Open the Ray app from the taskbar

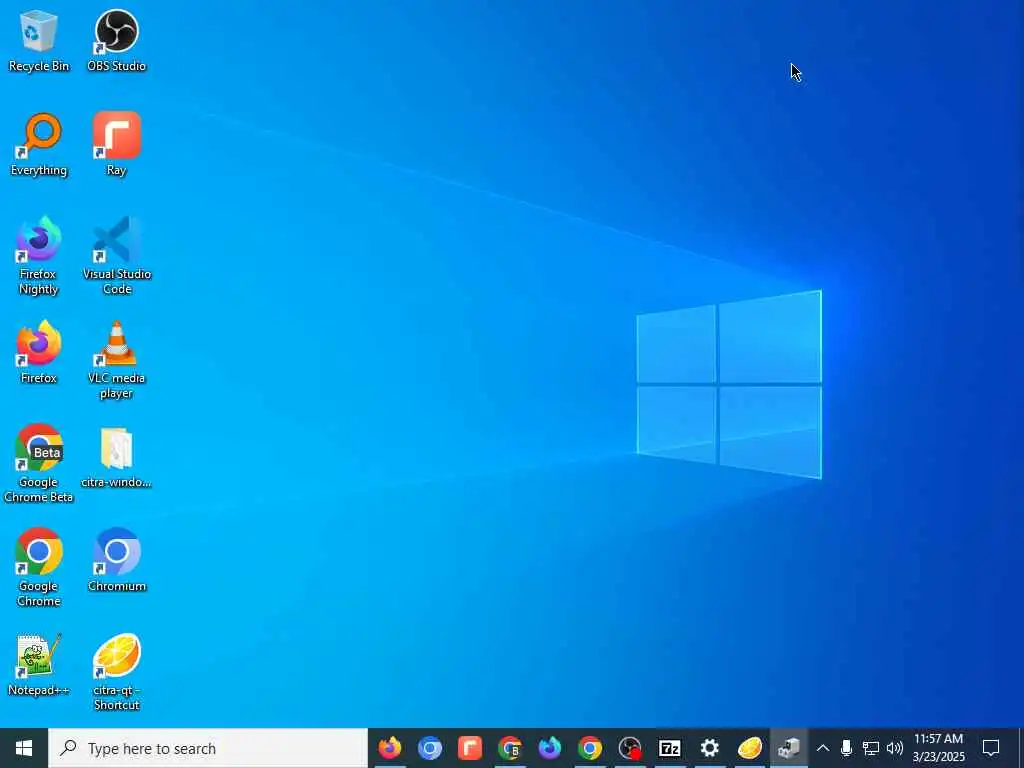click(x=470, y=748)
